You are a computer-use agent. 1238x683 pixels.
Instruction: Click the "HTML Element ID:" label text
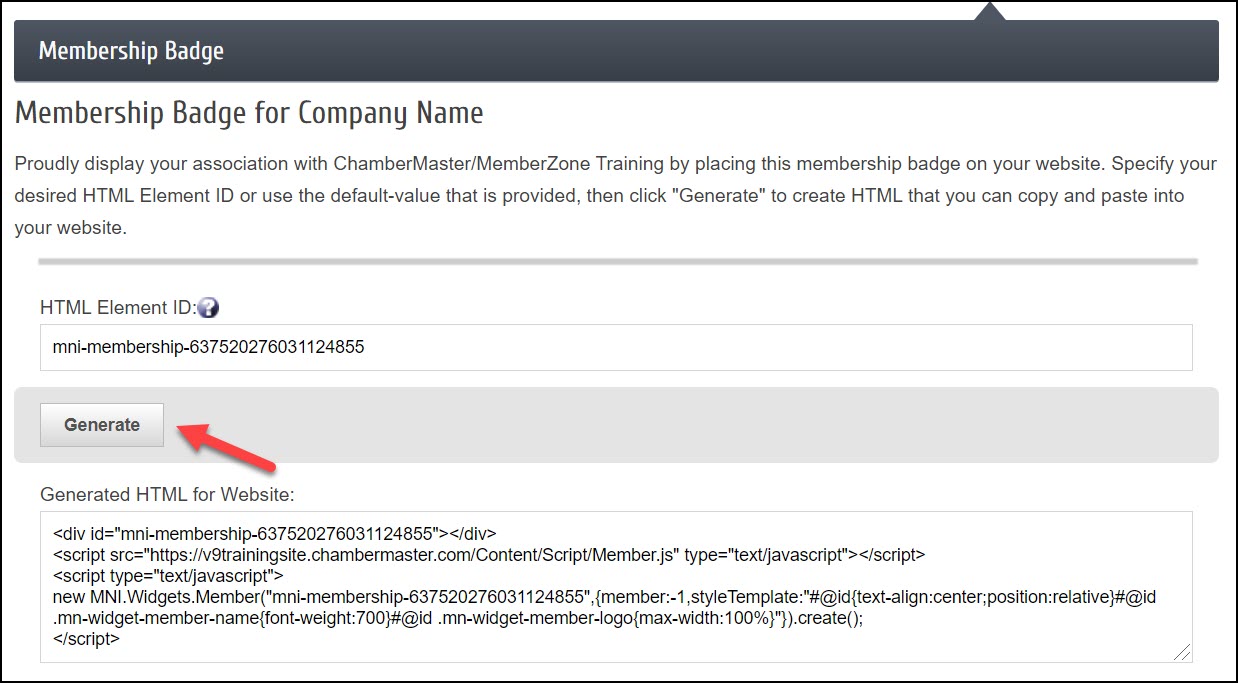tap(117, 308)
